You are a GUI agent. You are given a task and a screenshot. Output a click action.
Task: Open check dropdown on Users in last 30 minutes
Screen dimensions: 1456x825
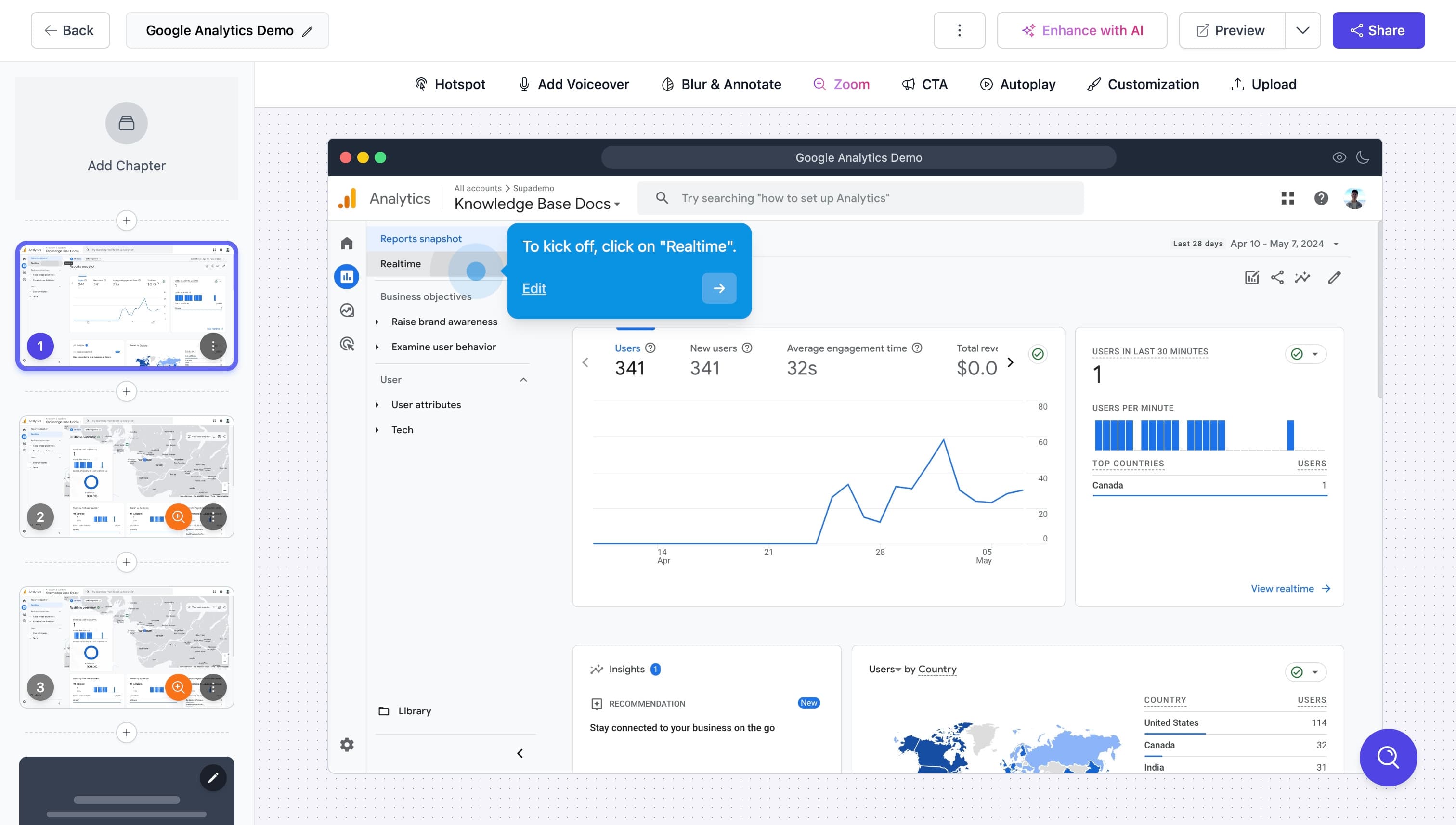click(1305, 354)
